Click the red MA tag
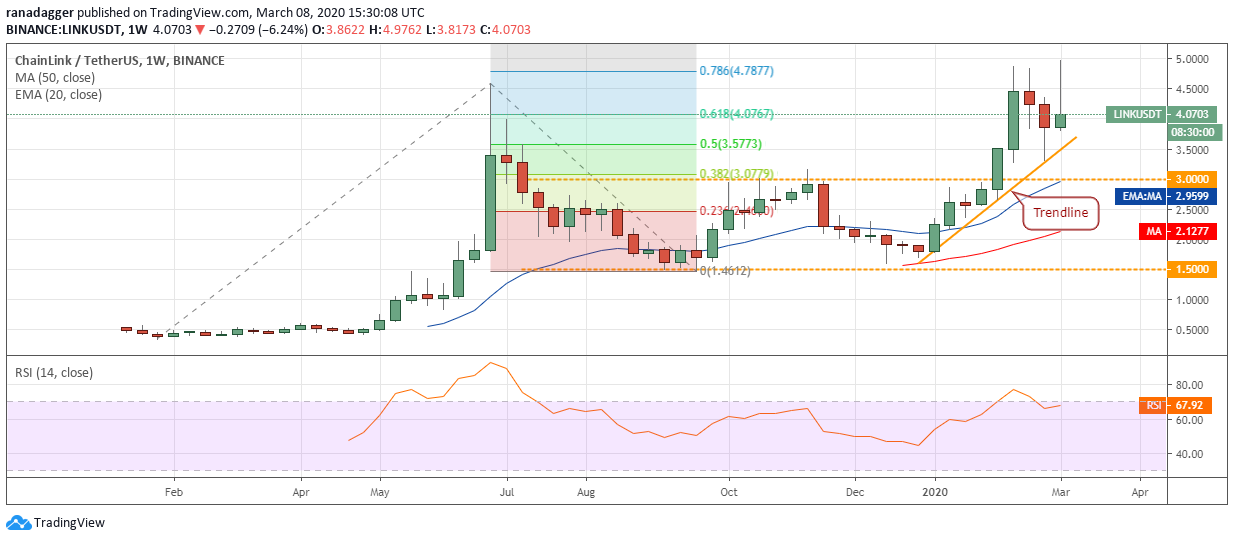Viewport: 1234px width, 541px height. (x=1155, y=231)
